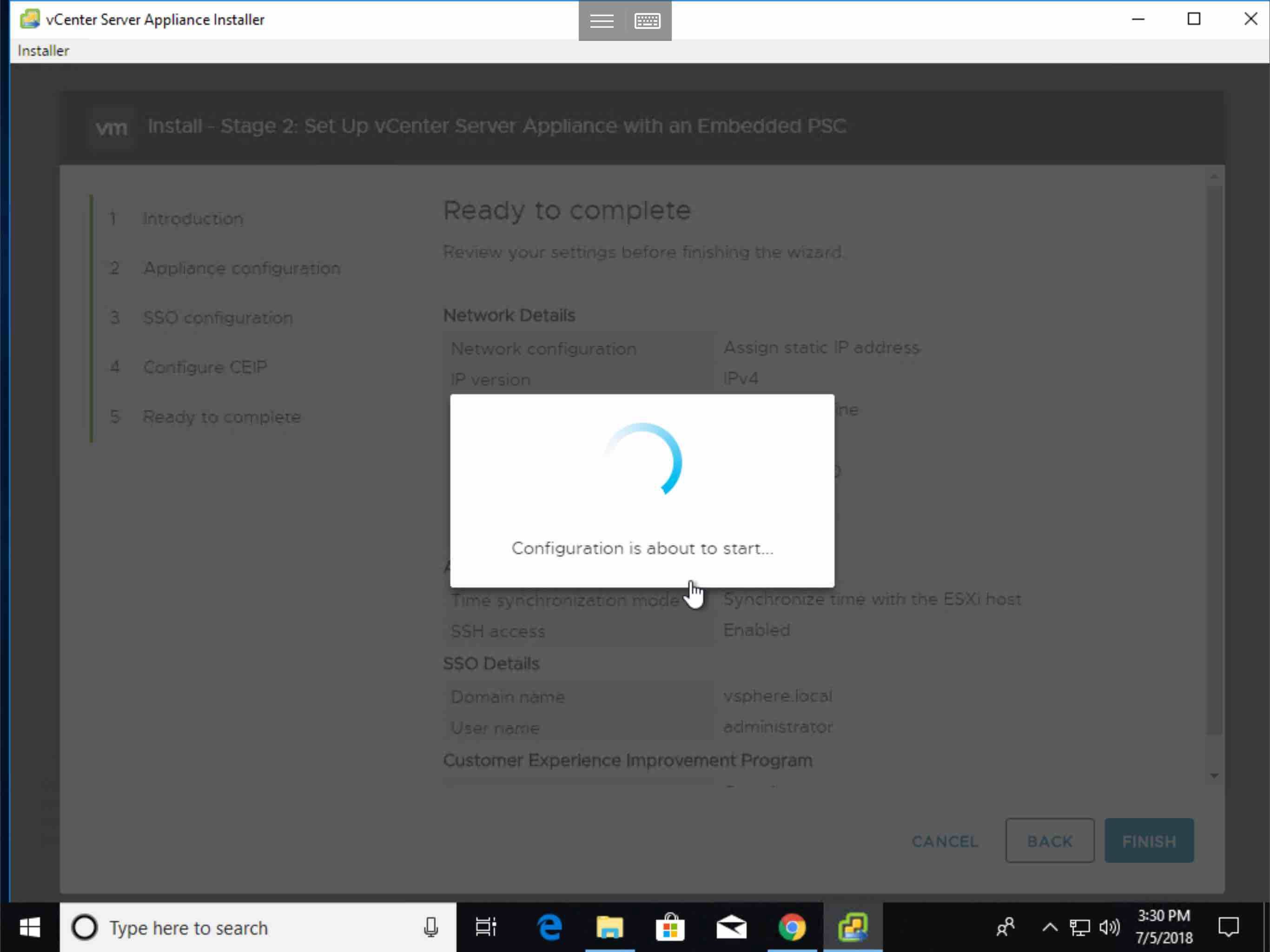
Task: Close the vCenter Server Appliance Installer
Action: coord(1250,20)
